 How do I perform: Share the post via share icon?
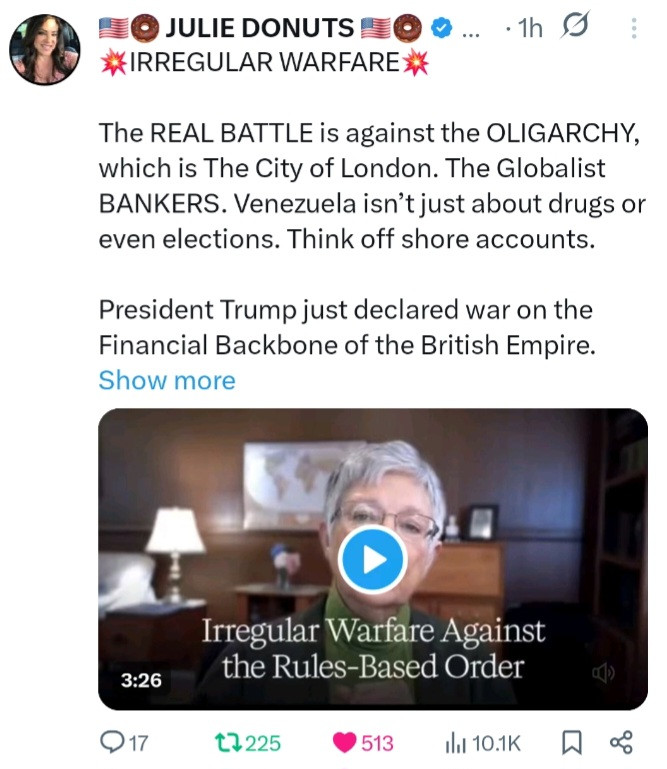tap(621, 742)
